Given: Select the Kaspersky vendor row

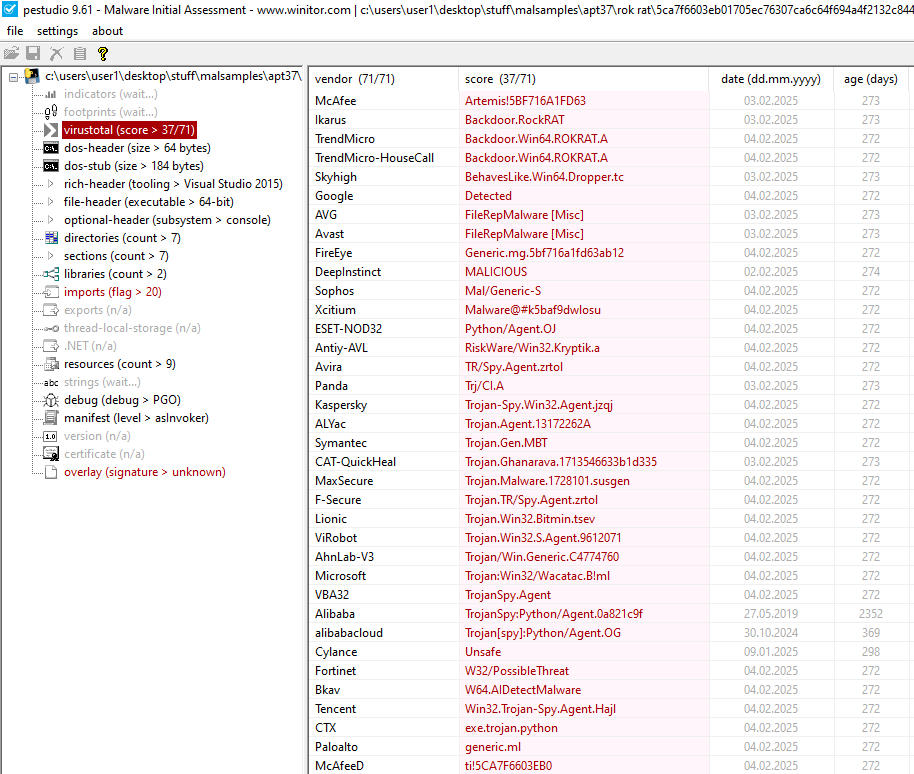Looking at the screenshot, I should pos(611,405).
